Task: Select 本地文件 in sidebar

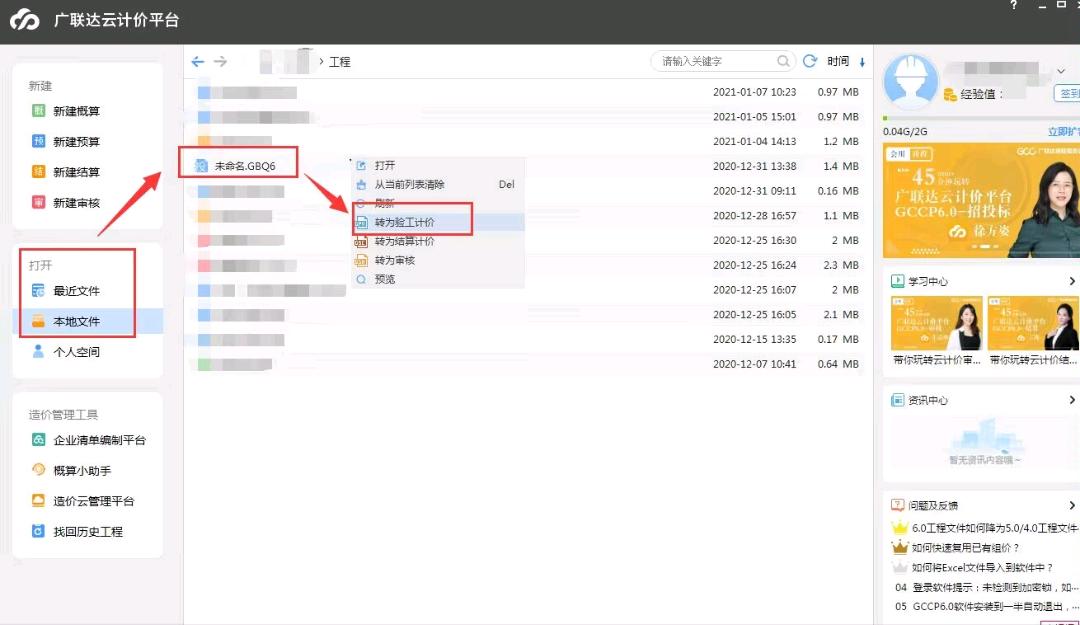Action: pos(87,321)
